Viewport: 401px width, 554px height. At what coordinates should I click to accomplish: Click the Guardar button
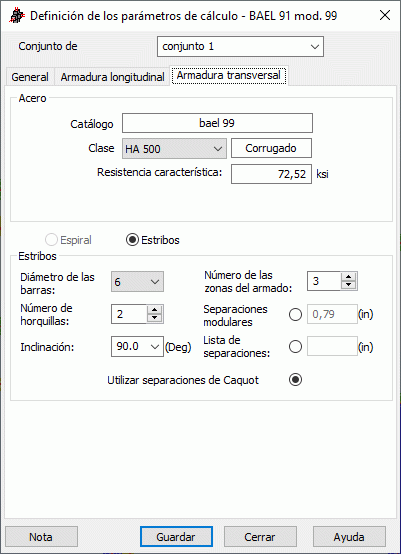tap(176, 537)
